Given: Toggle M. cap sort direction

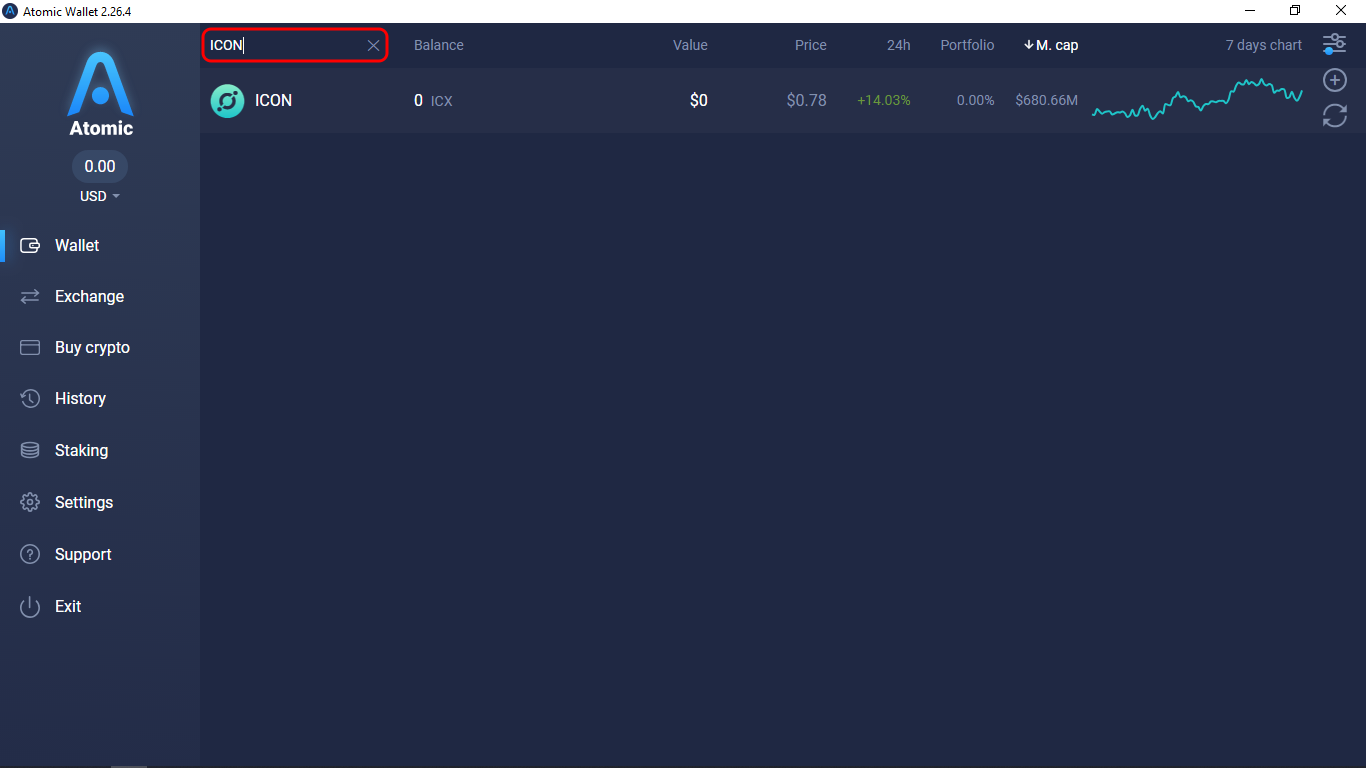Looking at the screenshot, I should tap(1051, 45).
